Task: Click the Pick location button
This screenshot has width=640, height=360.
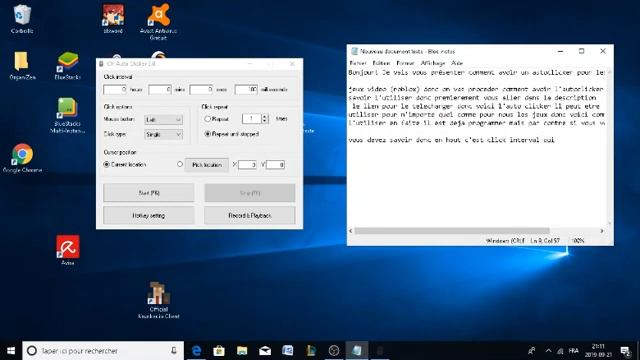Action: point(207,164)
